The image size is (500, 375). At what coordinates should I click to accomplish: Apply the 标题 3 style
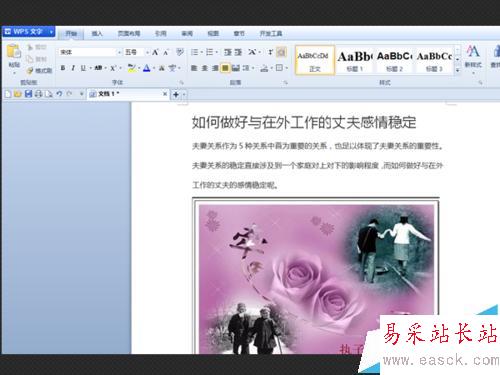(x=434, y=60)
